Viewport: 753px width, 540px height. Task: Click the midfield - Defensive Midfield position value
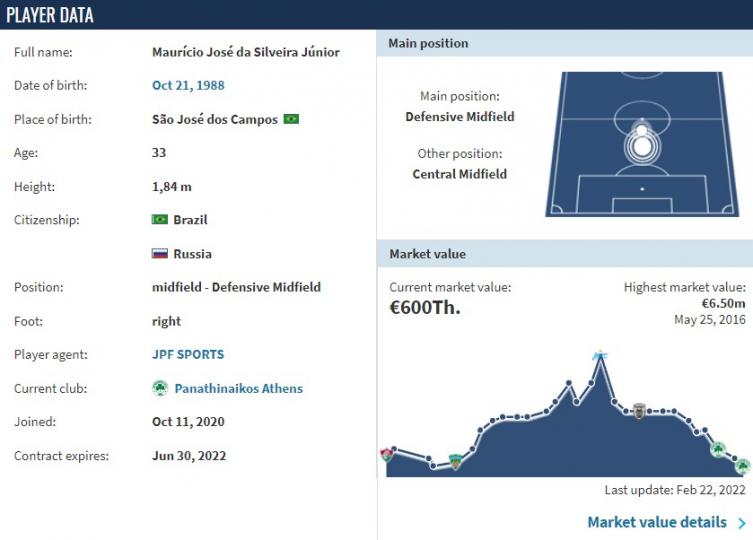click(236, 287)
